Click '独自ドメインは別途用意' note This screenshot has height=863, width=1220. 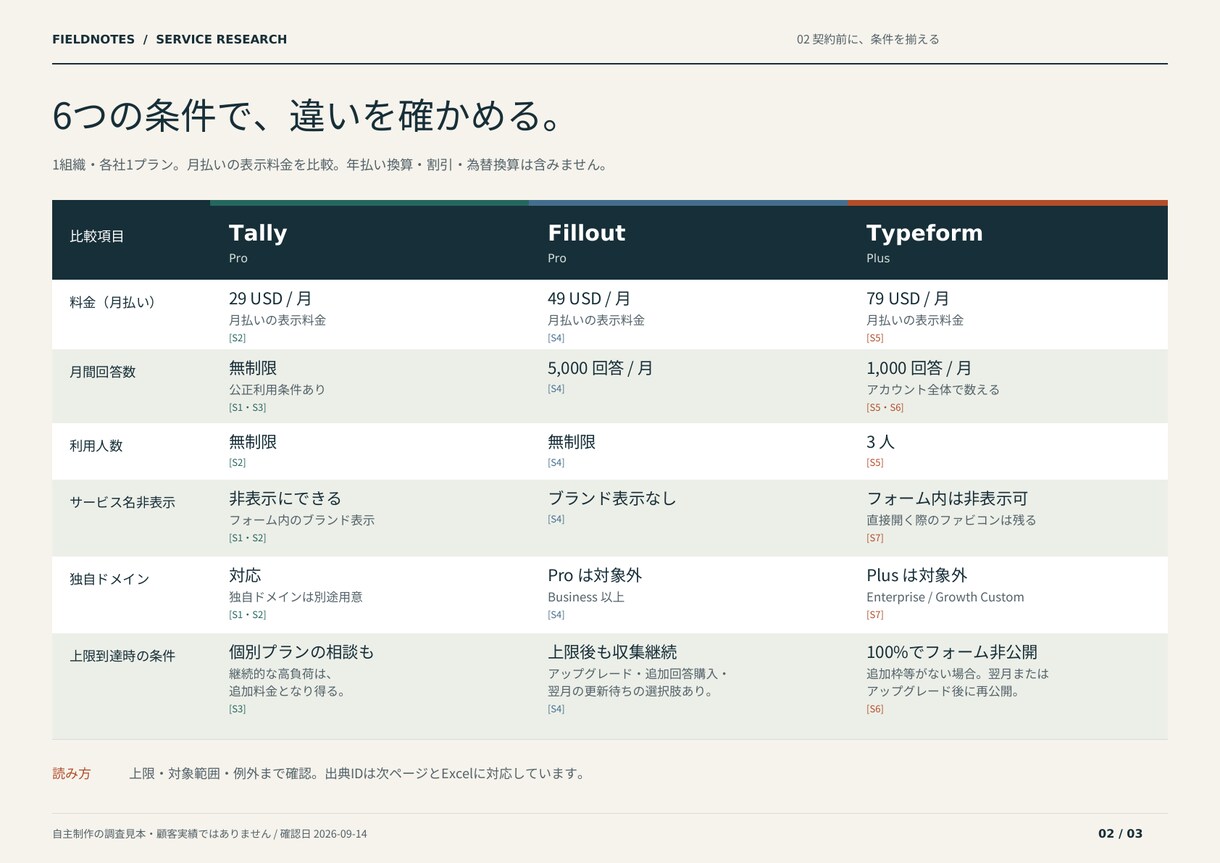[x=296, y=597]
